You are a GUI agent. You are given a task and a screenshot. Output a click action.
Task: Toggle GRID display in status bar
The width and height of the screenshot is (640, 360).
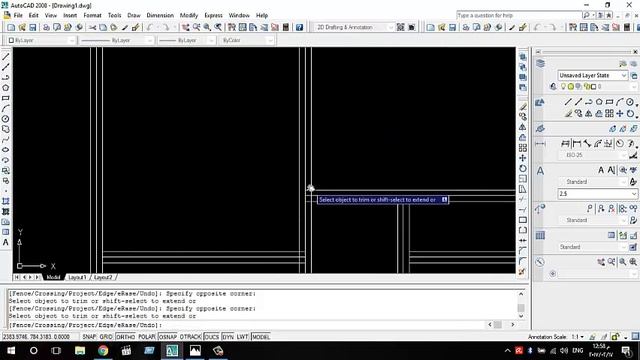(106, 337)
